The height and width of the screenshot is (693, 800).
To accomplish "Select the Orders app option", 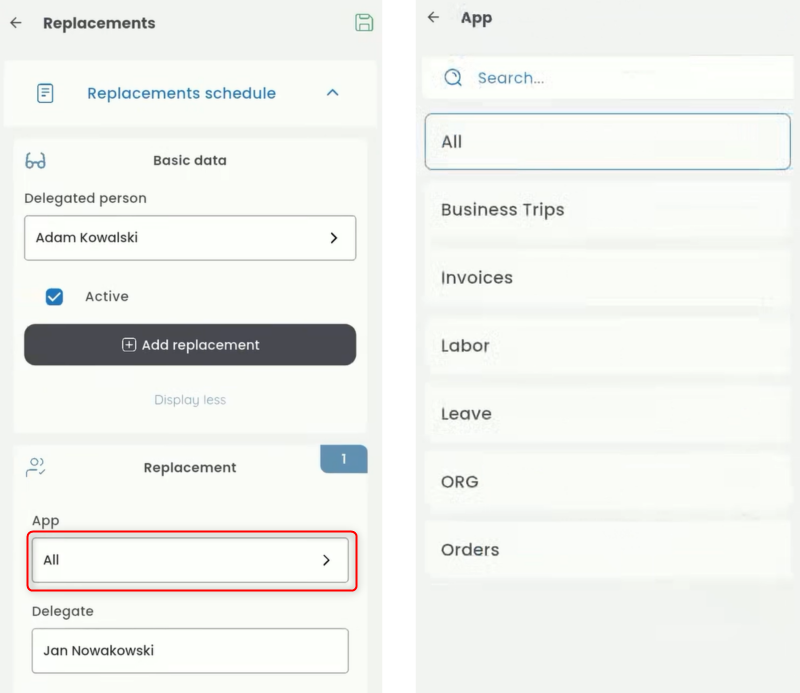I will coord(607,550).
